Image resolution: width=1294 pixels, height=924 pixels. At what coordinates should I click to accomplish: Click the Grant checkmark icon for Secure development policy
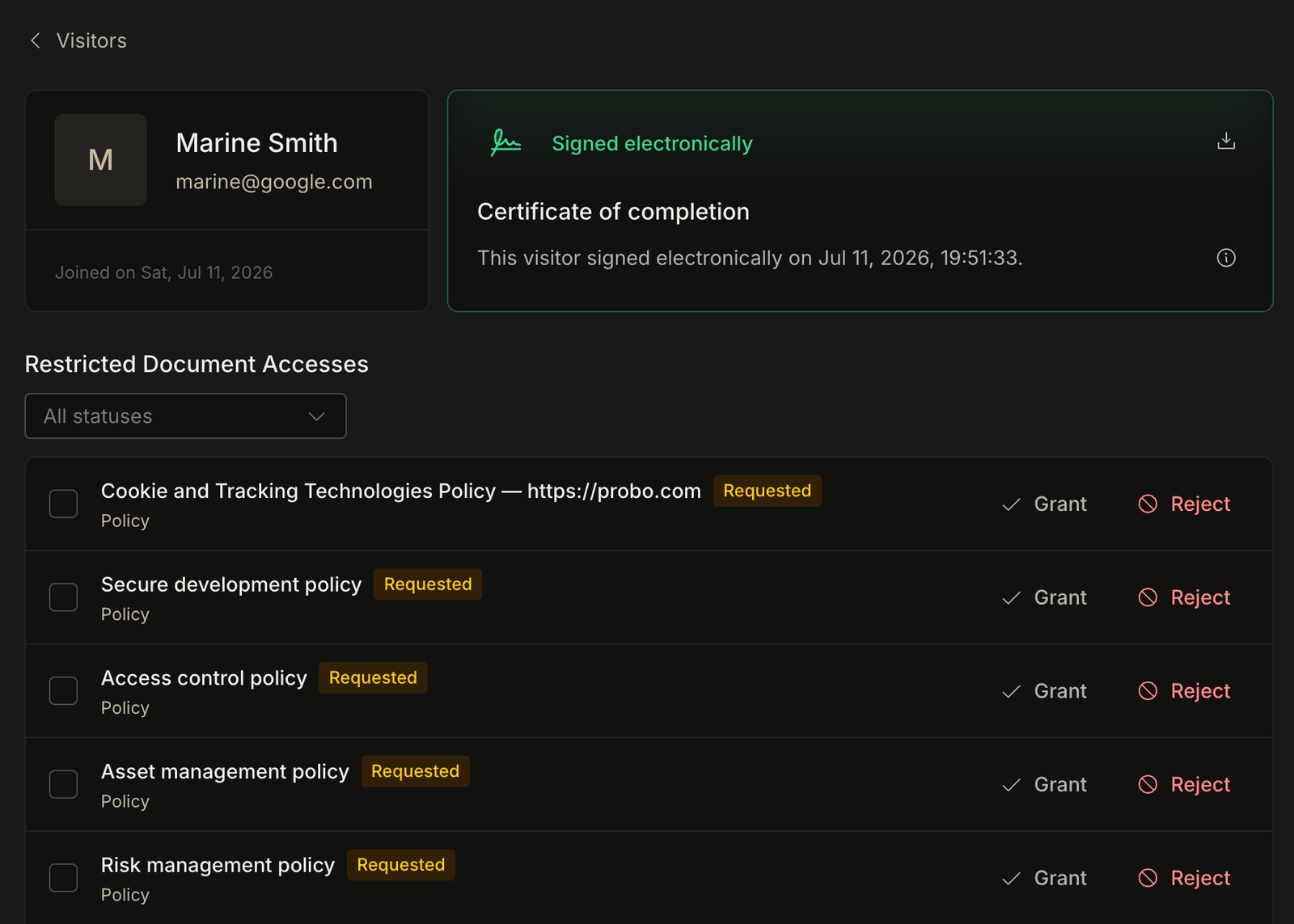tap(1011, 598)
